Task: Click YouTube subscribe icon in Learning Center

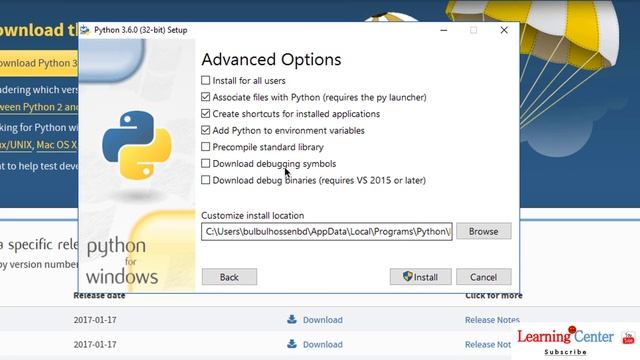Action: coord(628,338)
